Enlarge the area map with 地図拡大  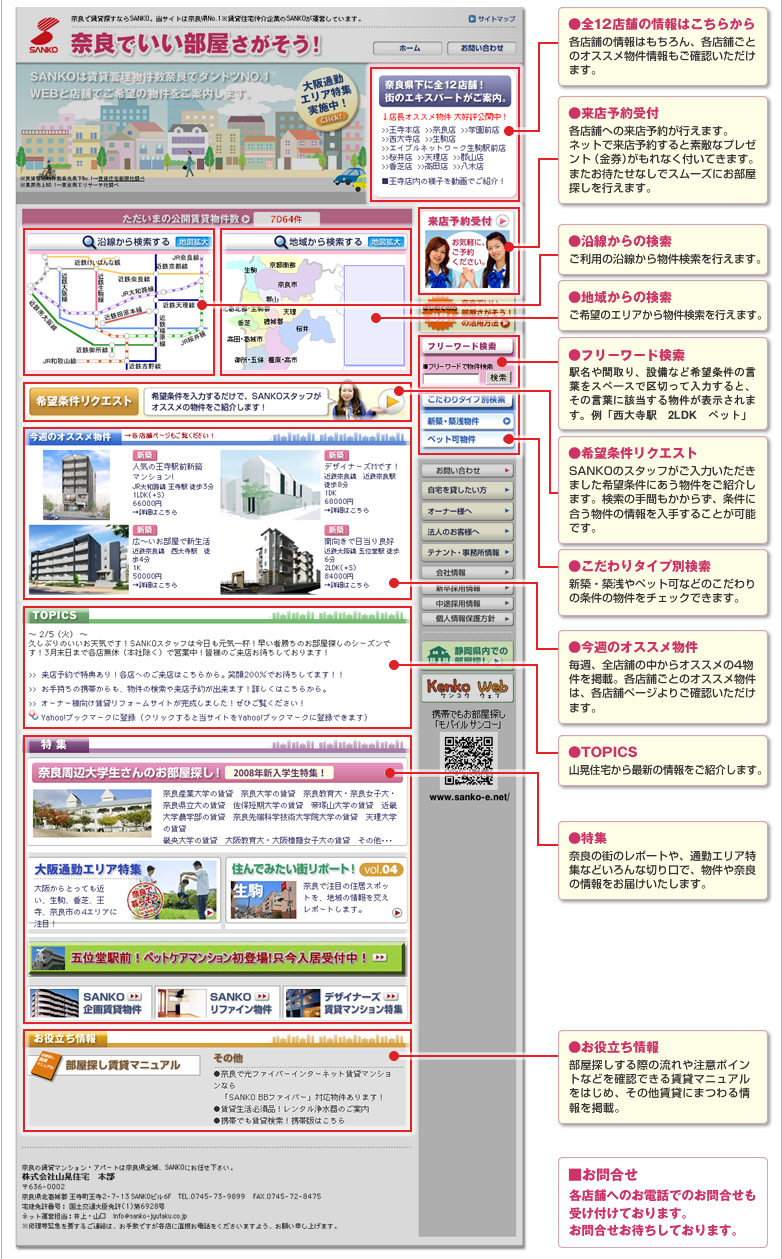pos(386,242)
